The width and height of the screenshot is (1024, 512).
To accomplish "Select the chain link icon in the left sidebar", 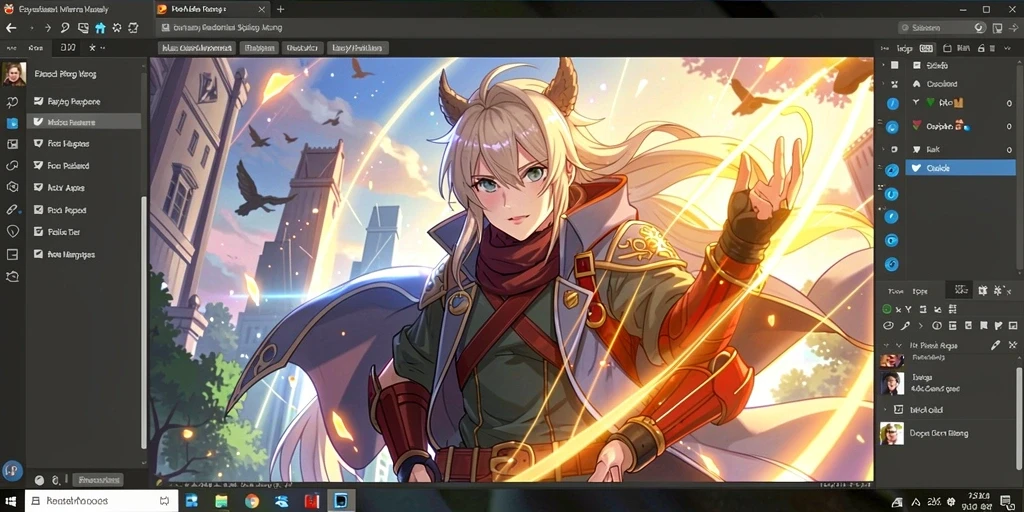I will pos(12,166).
